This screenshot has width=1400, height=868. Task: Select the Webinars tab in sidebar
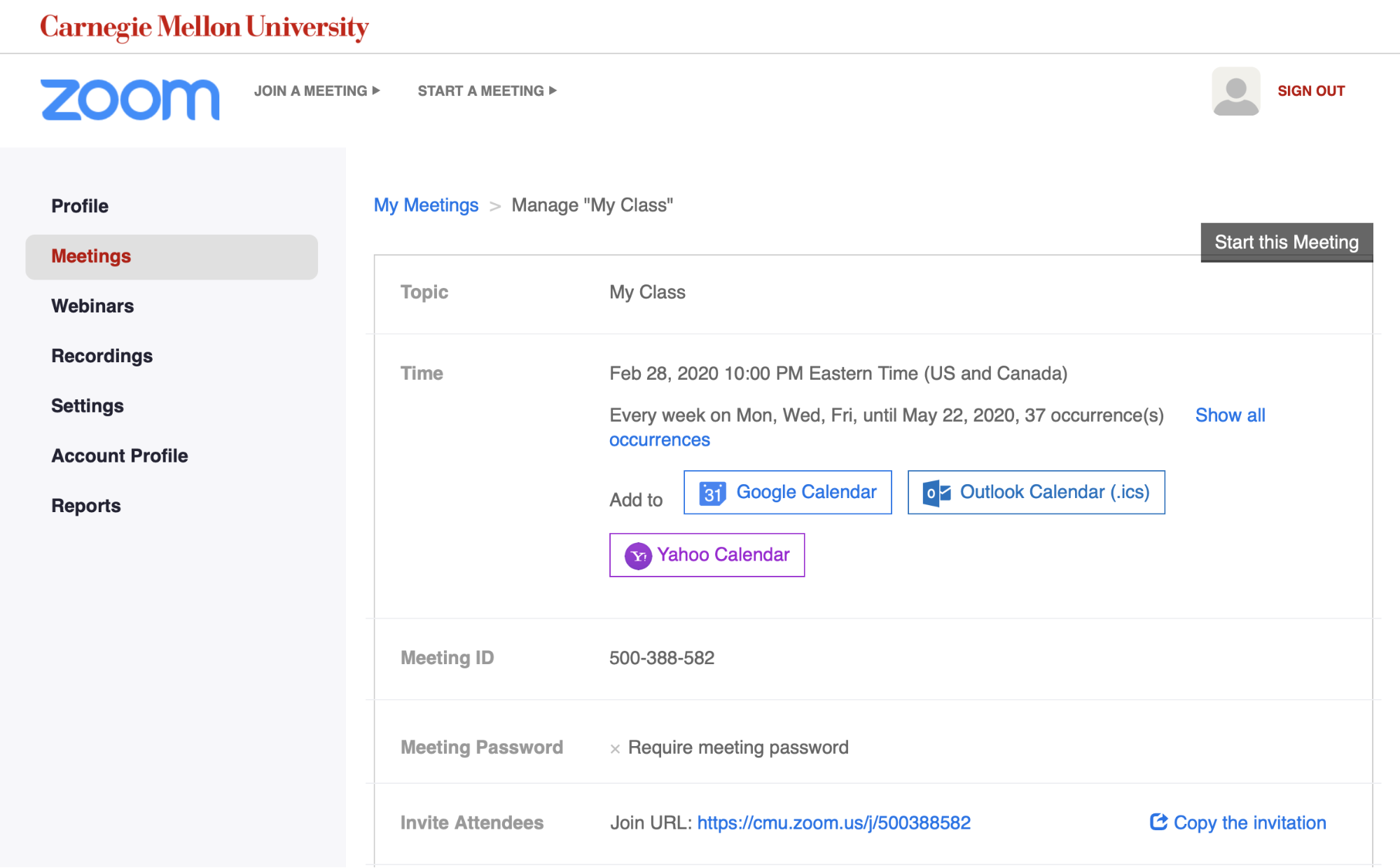[x=94, y=305]
